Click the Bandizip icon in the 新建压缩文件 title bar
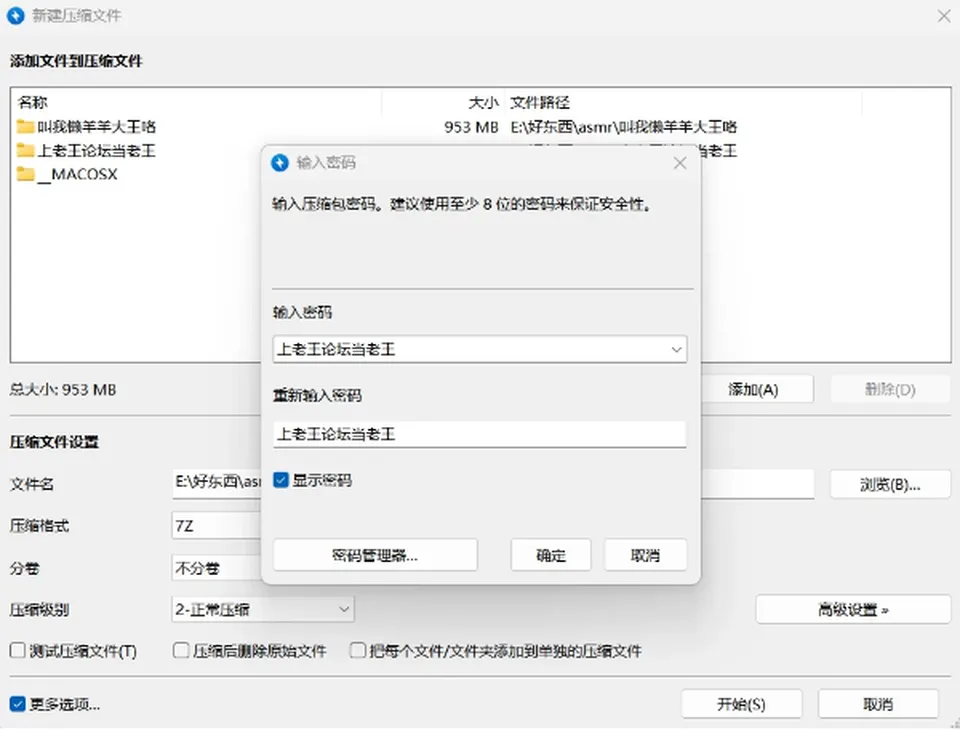This screenshot has height=730, width=960. [x=16, y=15]
